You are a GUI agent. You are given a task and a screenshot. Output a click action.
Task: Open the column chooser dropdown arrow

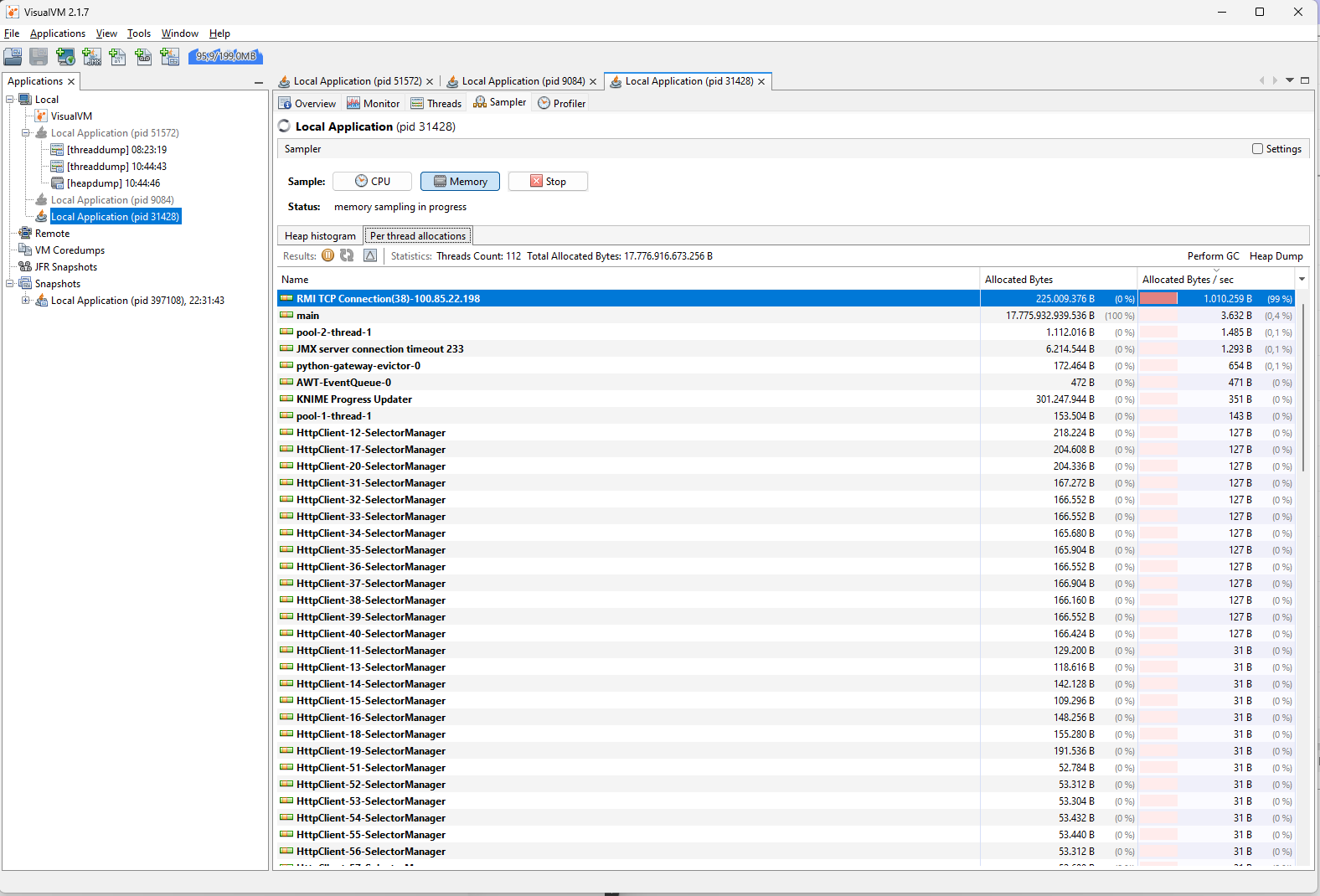coord(1302,279)
